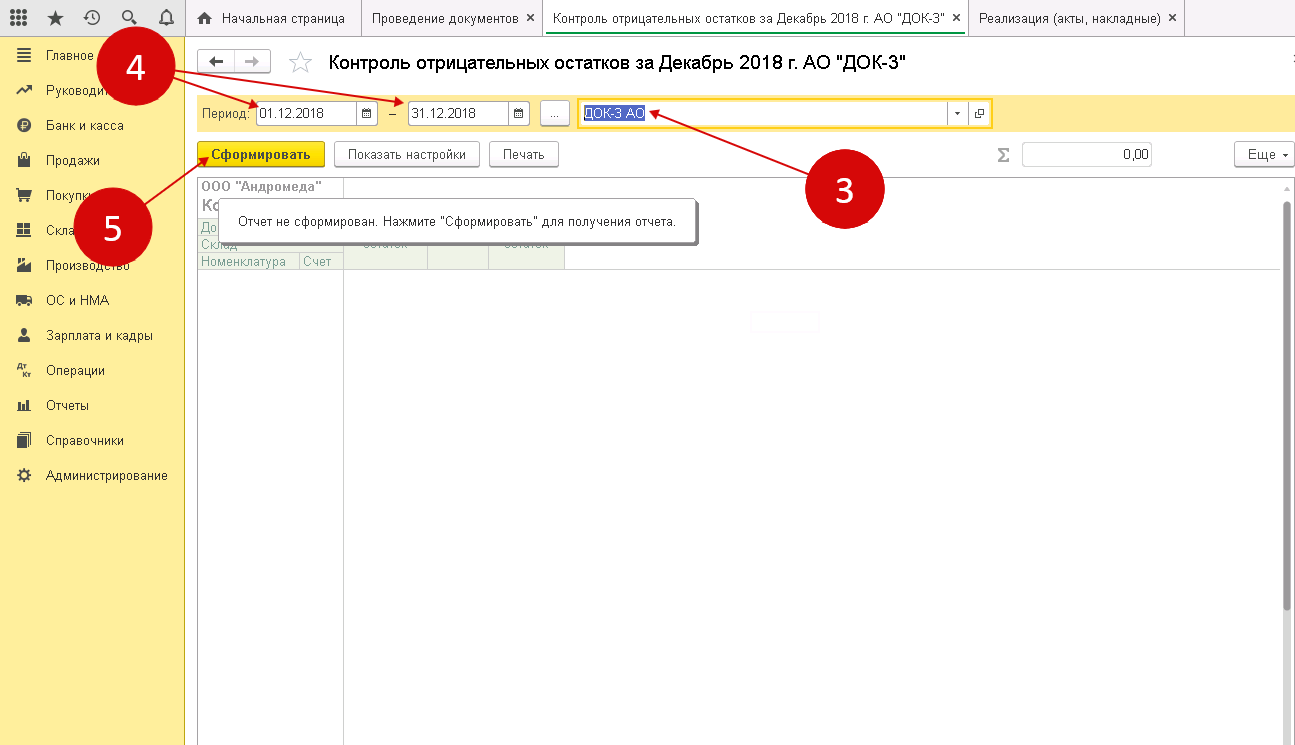1295x745 pixels.
Task: Open favorites via star icon
Action: coord(55,17)
